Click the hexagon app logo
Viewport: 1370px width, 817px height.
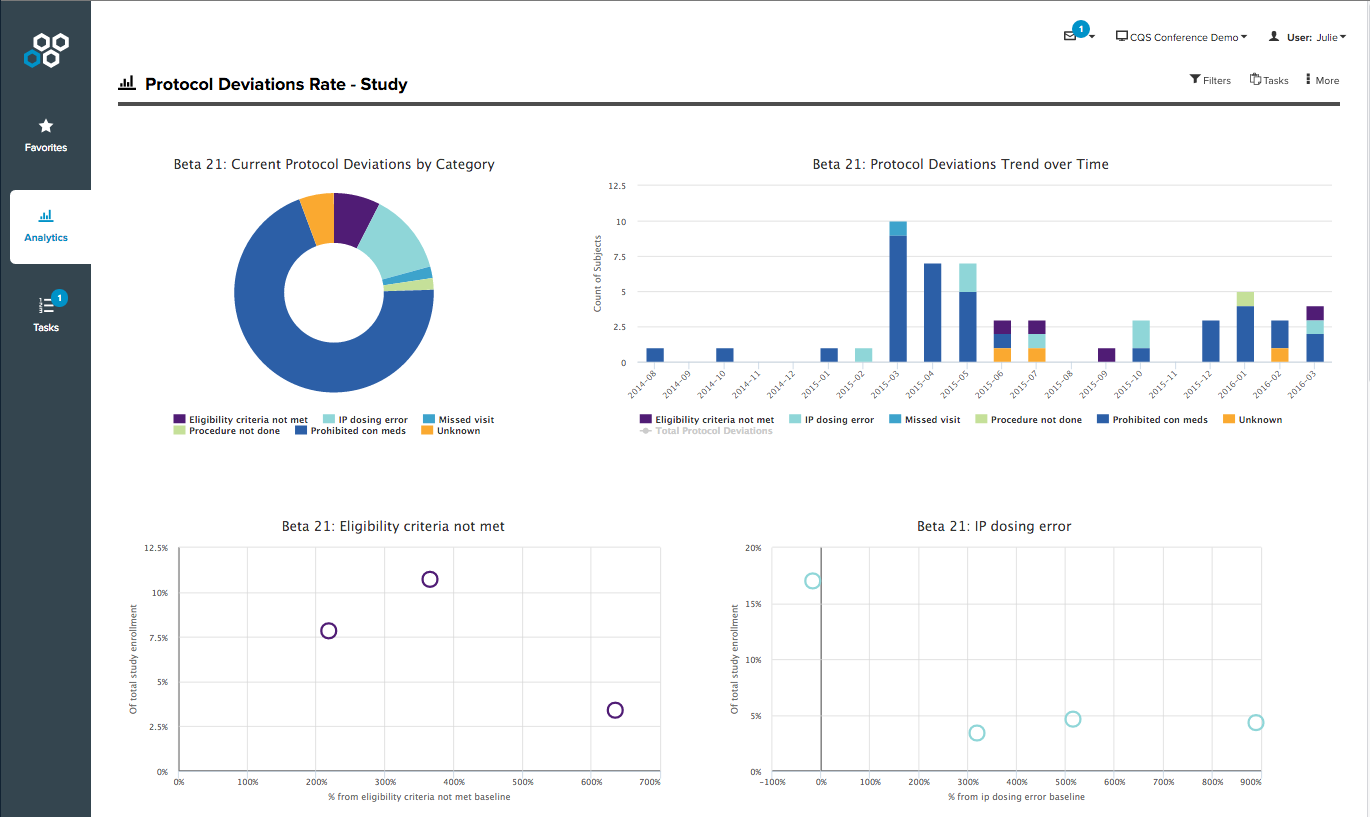click(x=46, y=49)
